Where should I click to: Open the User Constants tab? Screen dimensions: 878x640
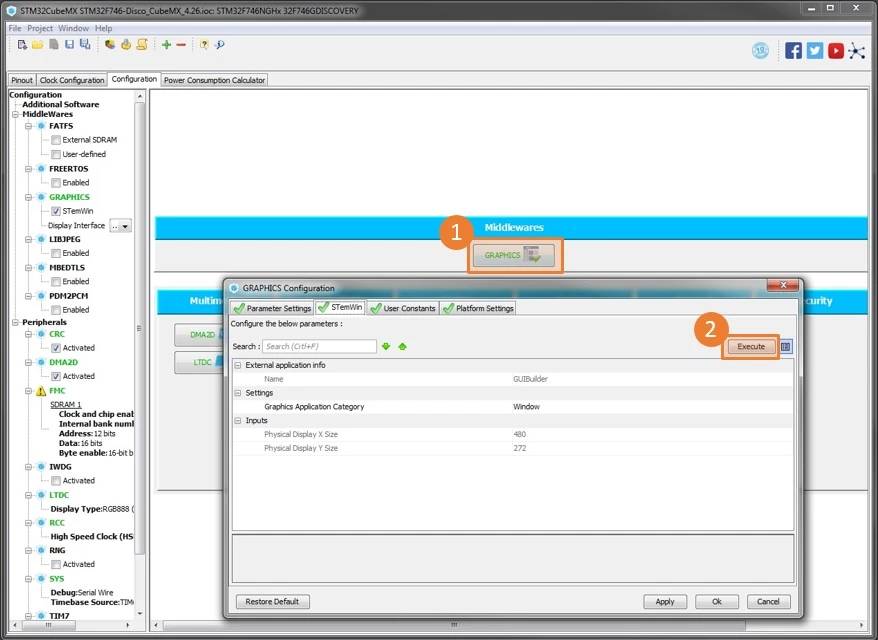click(x=403, y=308)
